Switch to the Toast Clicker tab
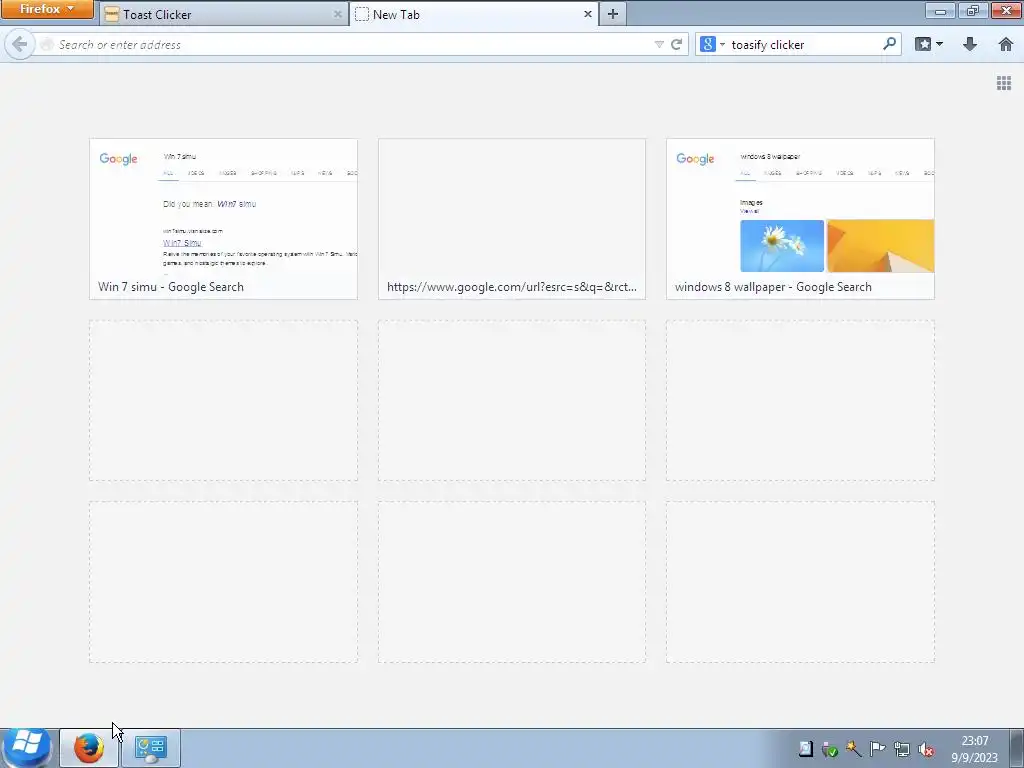Image resolution: width=1024 pixels, height=768 pixels. point(224,14)
